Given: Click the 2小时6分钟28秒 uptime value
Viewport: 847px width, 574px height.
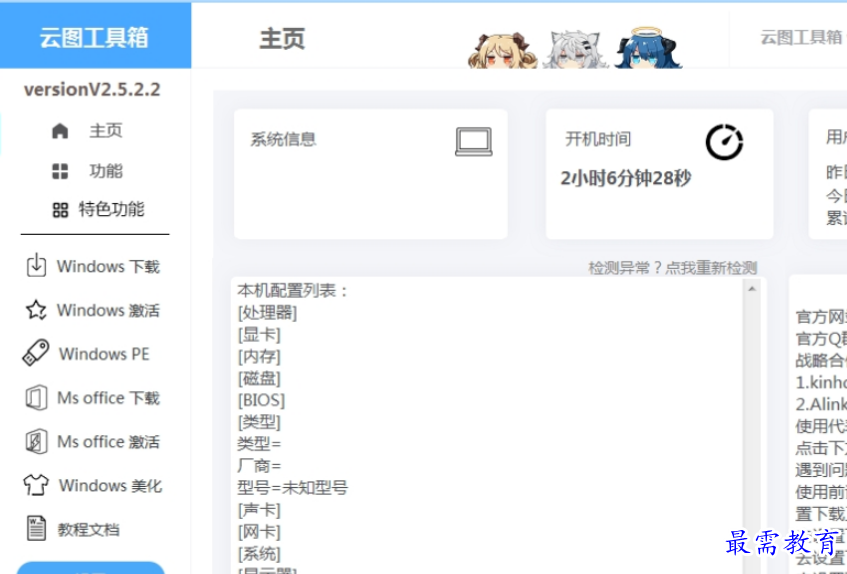Looking at the screenshot, I should coord(626,178).
